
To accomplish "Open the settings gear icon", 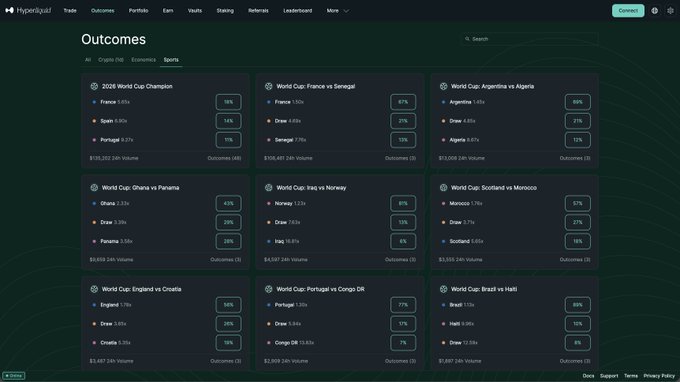I will click(x=670, y=10).
